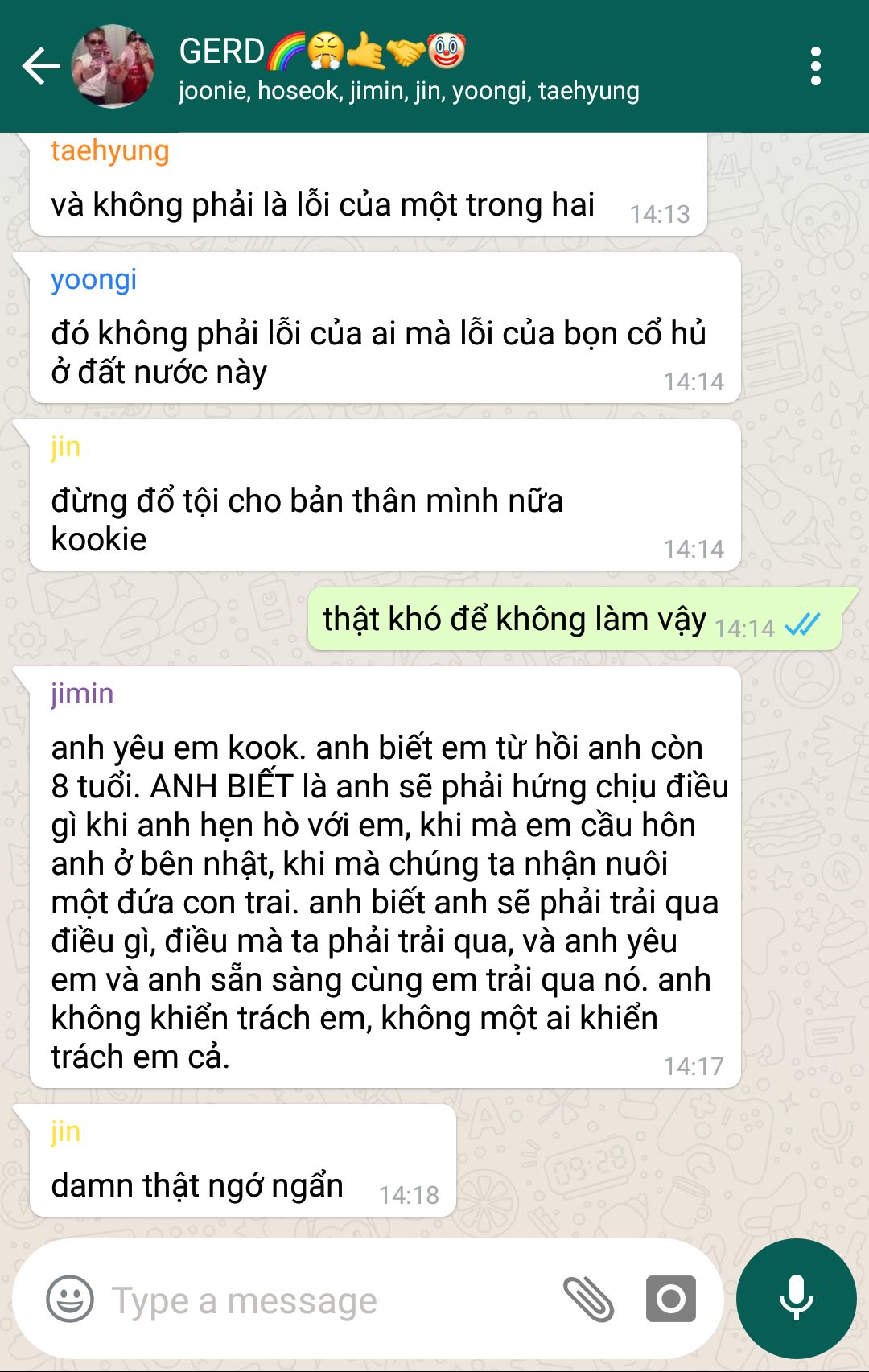Tap sender name taehyung
This screenshot has width=869, height=1372.
point(110,150)
